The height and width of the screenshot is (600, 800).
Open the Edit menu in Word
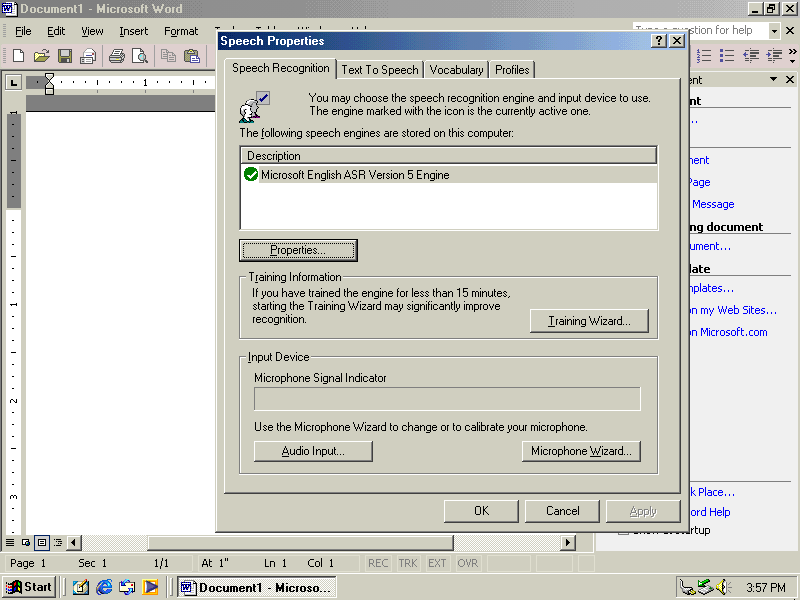click(56, 31)
